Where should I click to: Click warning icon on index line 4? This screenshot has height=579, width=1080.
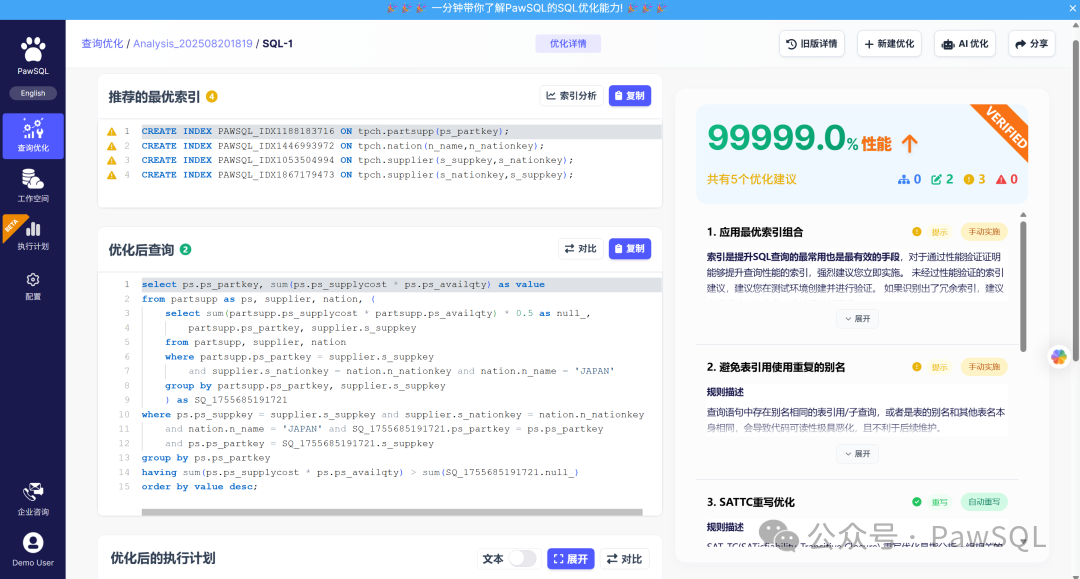[x=112, y=175]
